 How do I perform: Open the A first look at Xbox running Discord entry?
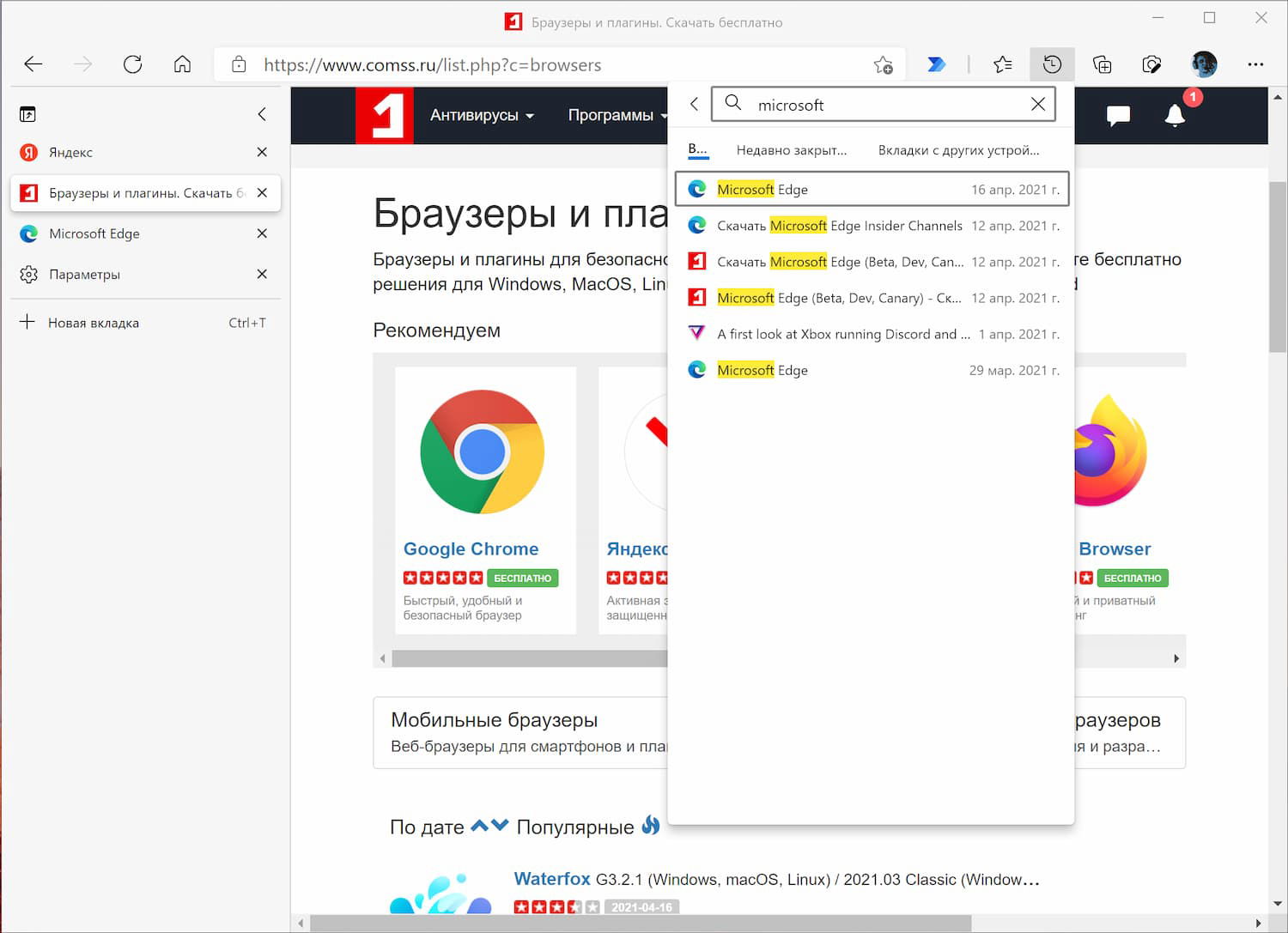tap(872, 334)
